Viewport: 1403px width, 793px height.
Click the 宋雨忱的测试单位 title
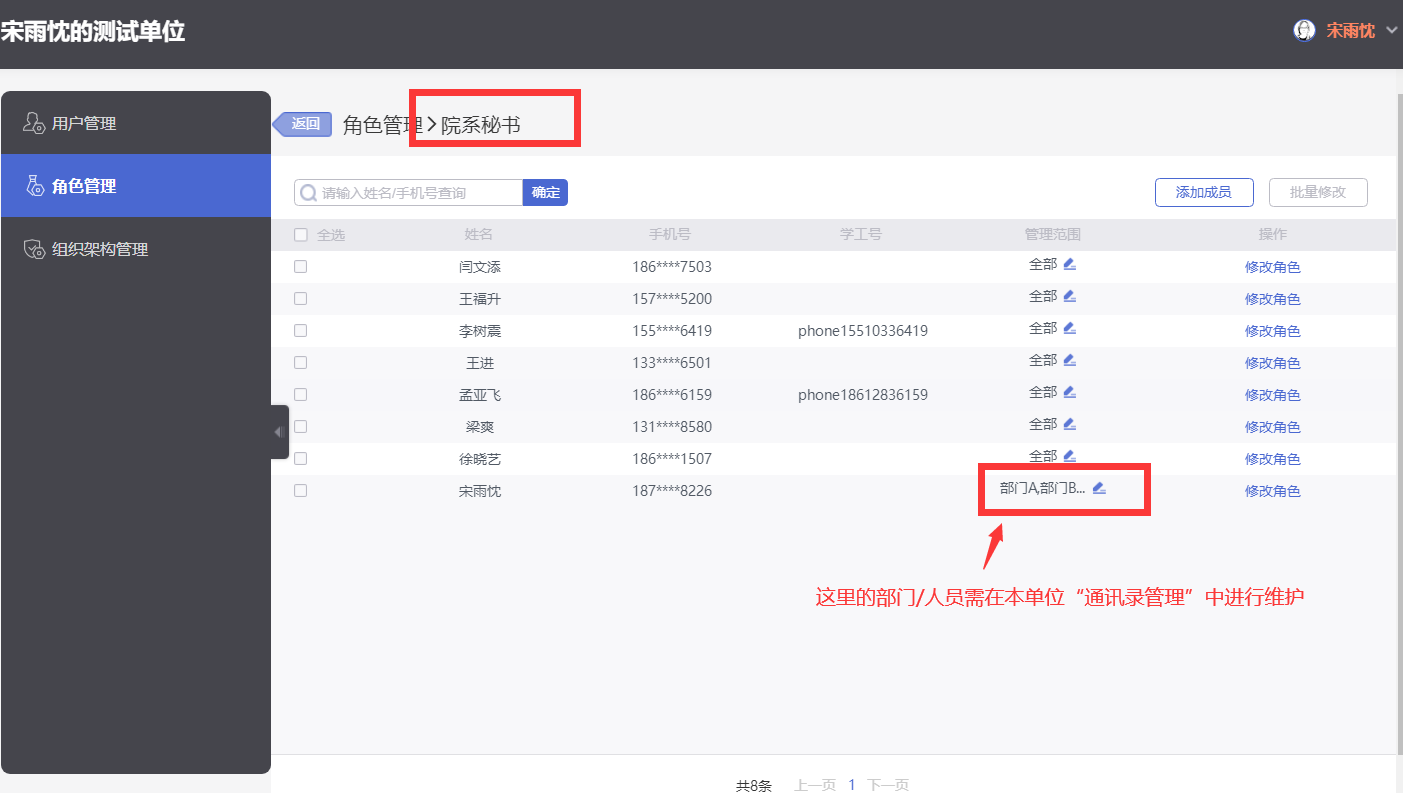(x=93, y=31)
